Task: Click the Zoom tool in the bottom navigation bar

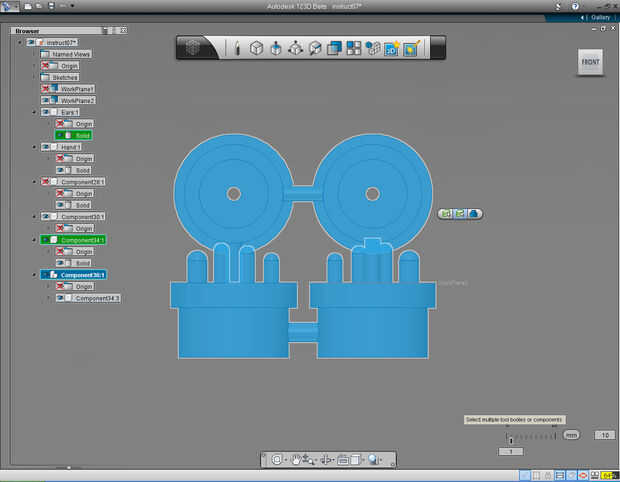Action: (x=308, y=459)
